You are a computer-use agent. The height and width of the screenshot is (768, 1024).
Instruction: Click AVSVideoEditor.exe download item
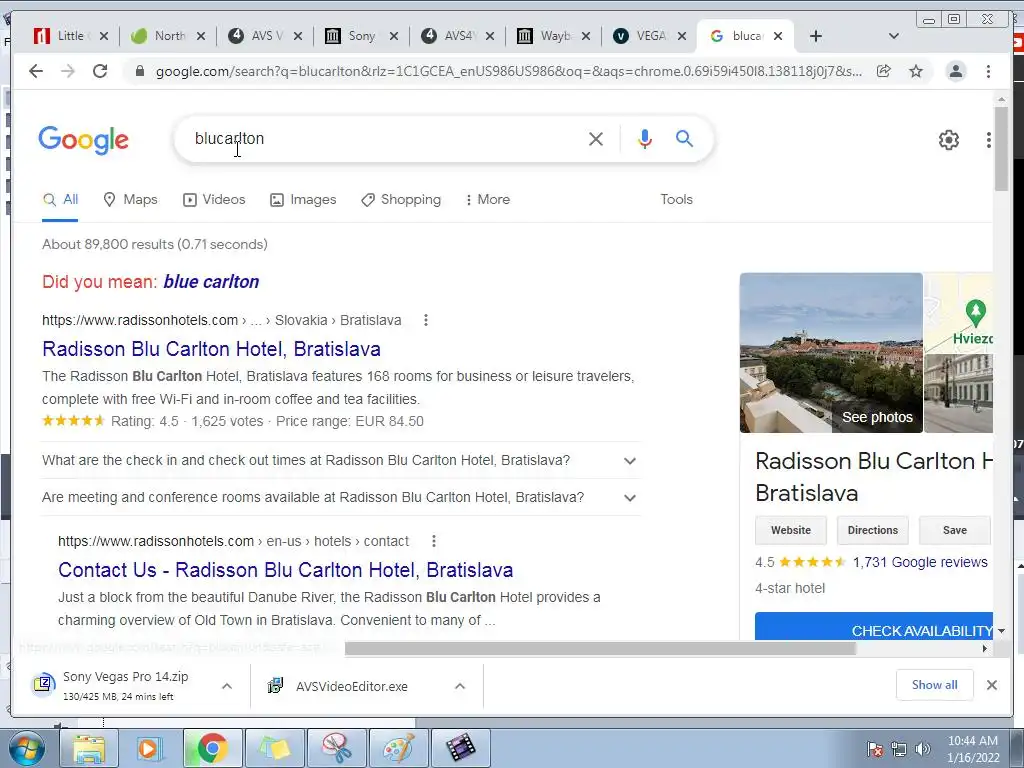tap(351, 686)
